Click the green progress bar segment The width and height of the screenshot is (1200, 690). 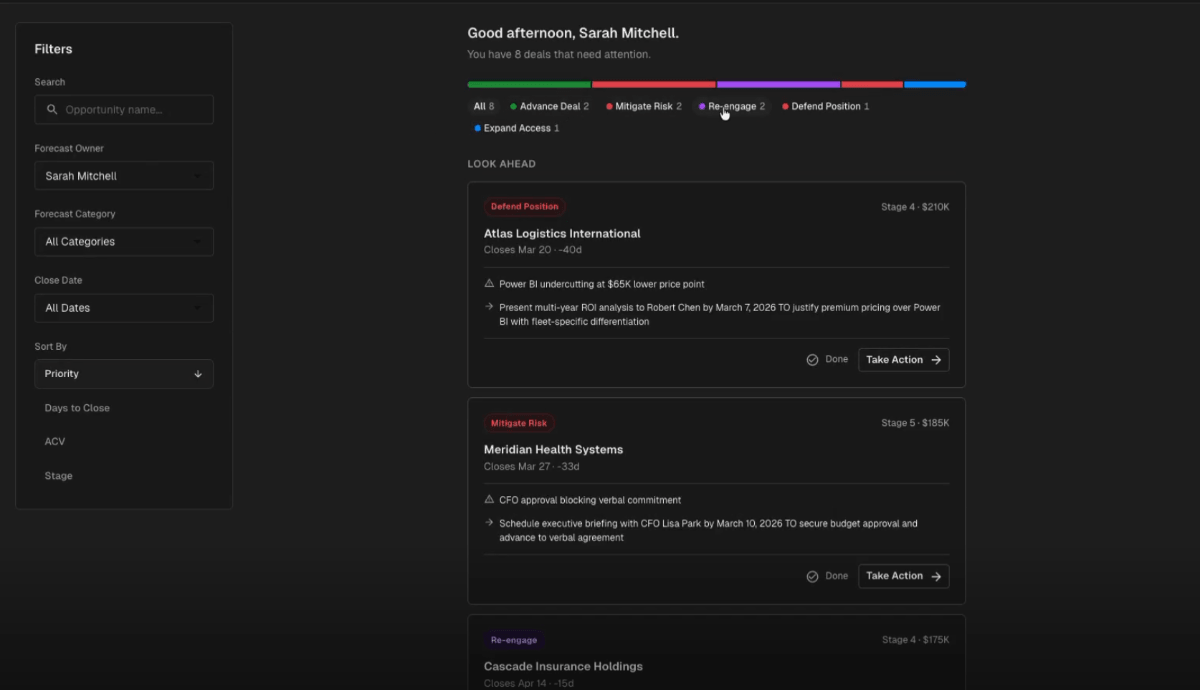click(529, 85)
